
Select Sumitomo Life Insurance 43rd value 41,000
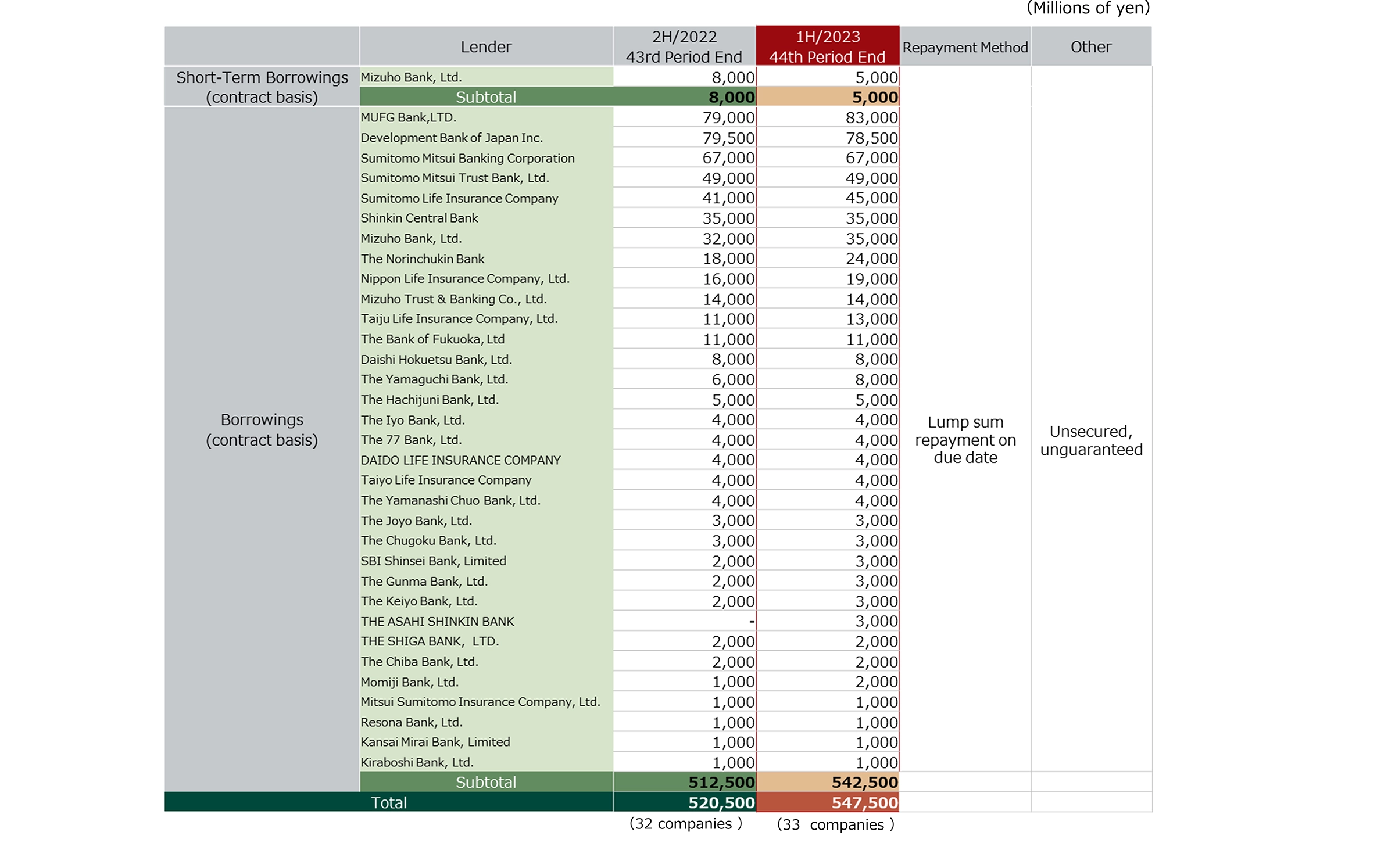[x=728, y=198]
